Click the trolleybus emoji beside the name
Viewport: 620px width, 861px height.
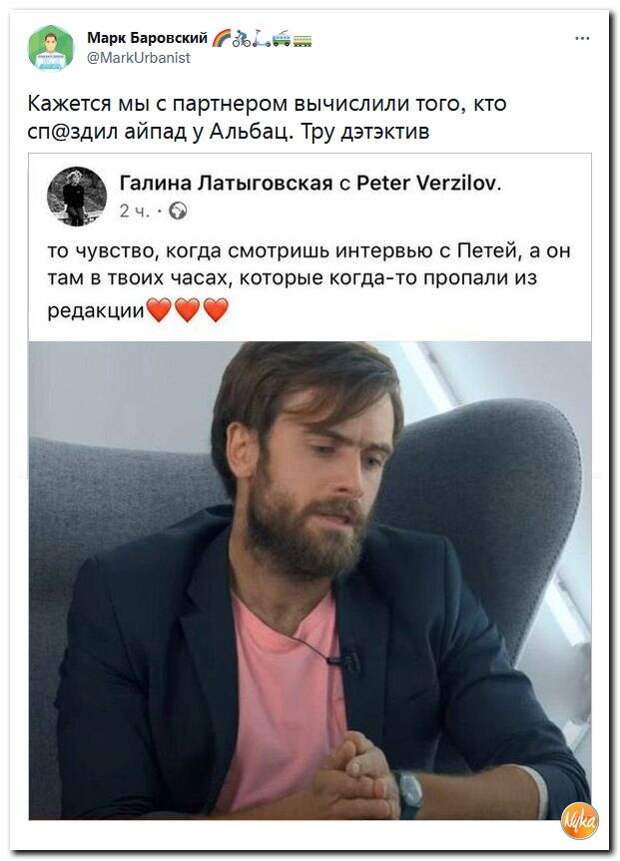282,38
